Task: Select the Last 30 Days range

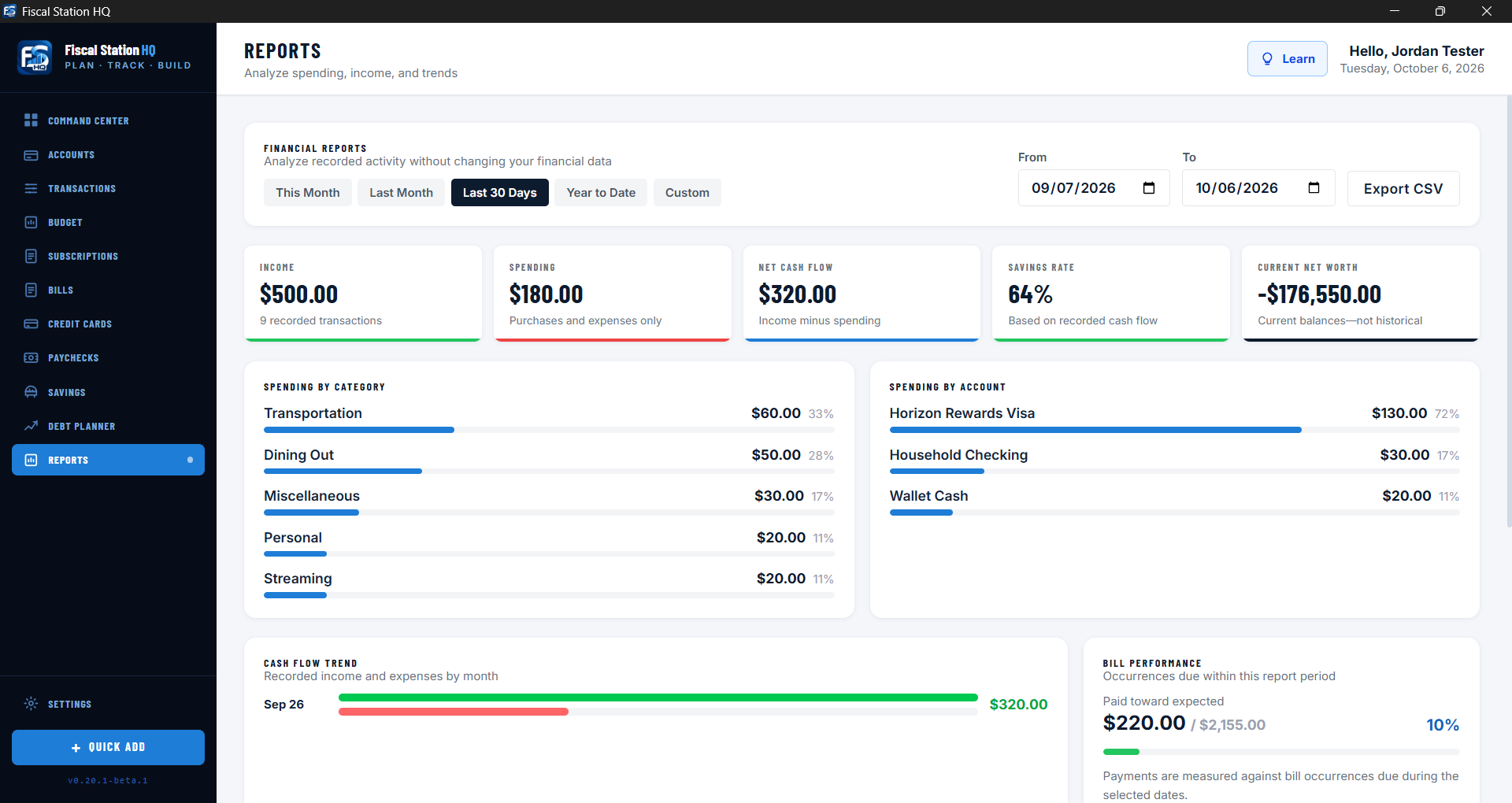Action: 500,193
